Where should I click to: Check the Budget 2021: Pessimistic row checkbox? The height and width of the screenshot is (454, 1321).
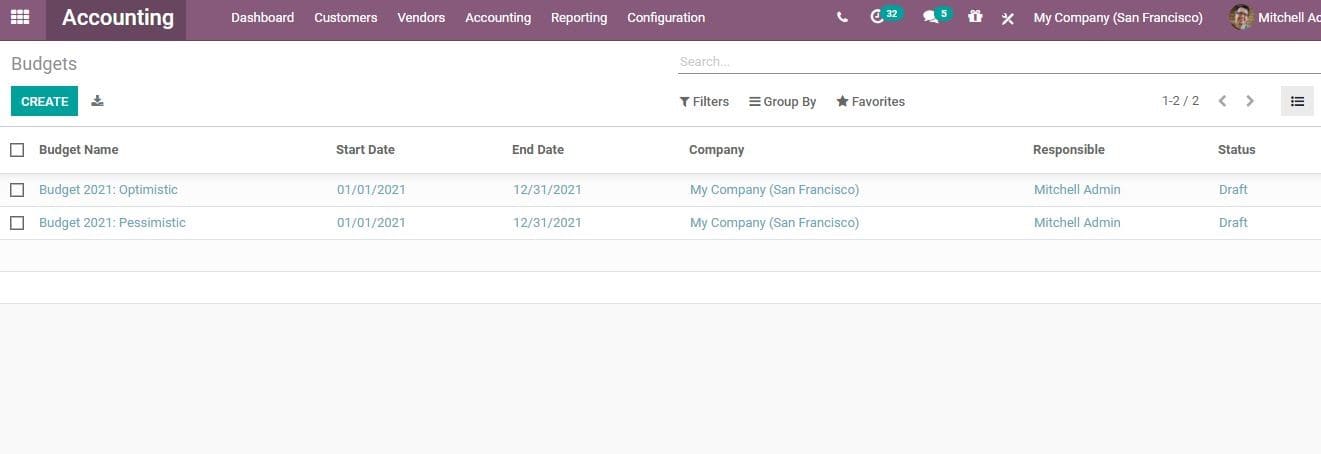(17, 223)
